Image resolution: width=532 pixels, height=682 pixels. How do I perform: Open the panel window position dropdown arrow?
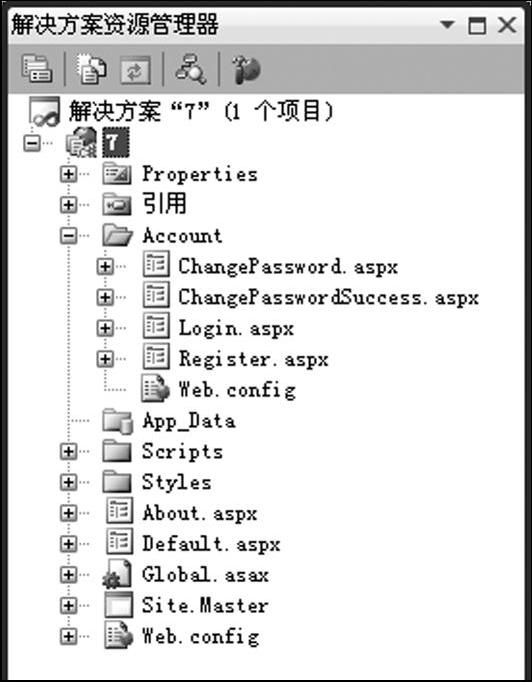447,24
